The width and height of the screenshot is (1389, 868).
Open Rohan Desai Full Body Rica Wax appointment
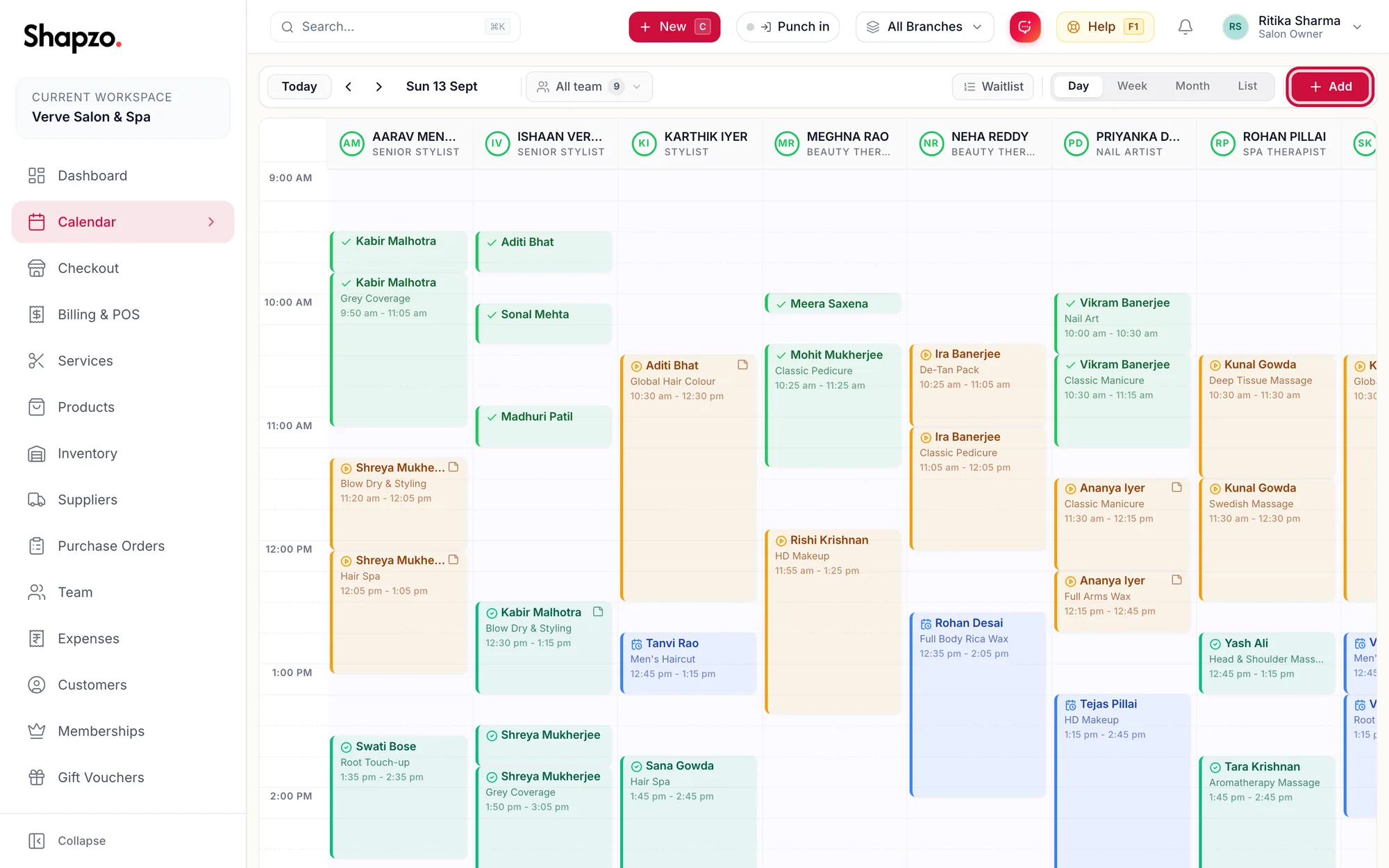978,704
